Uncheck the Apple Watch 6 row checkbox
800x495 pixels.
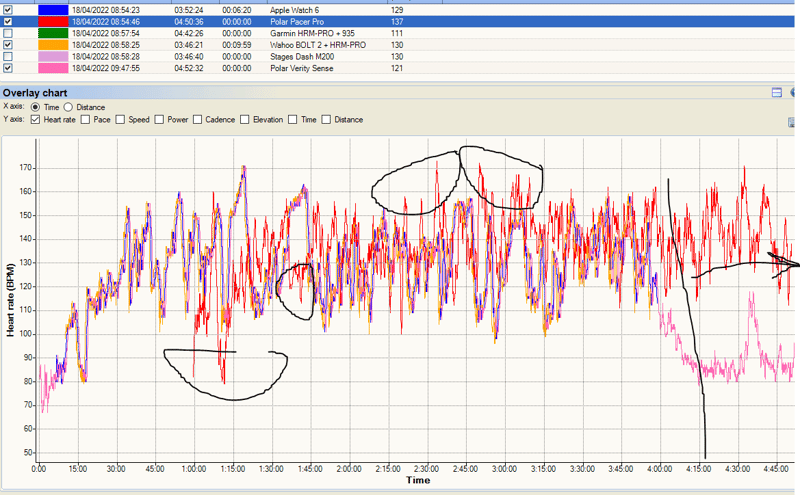(x=8, y=10)
